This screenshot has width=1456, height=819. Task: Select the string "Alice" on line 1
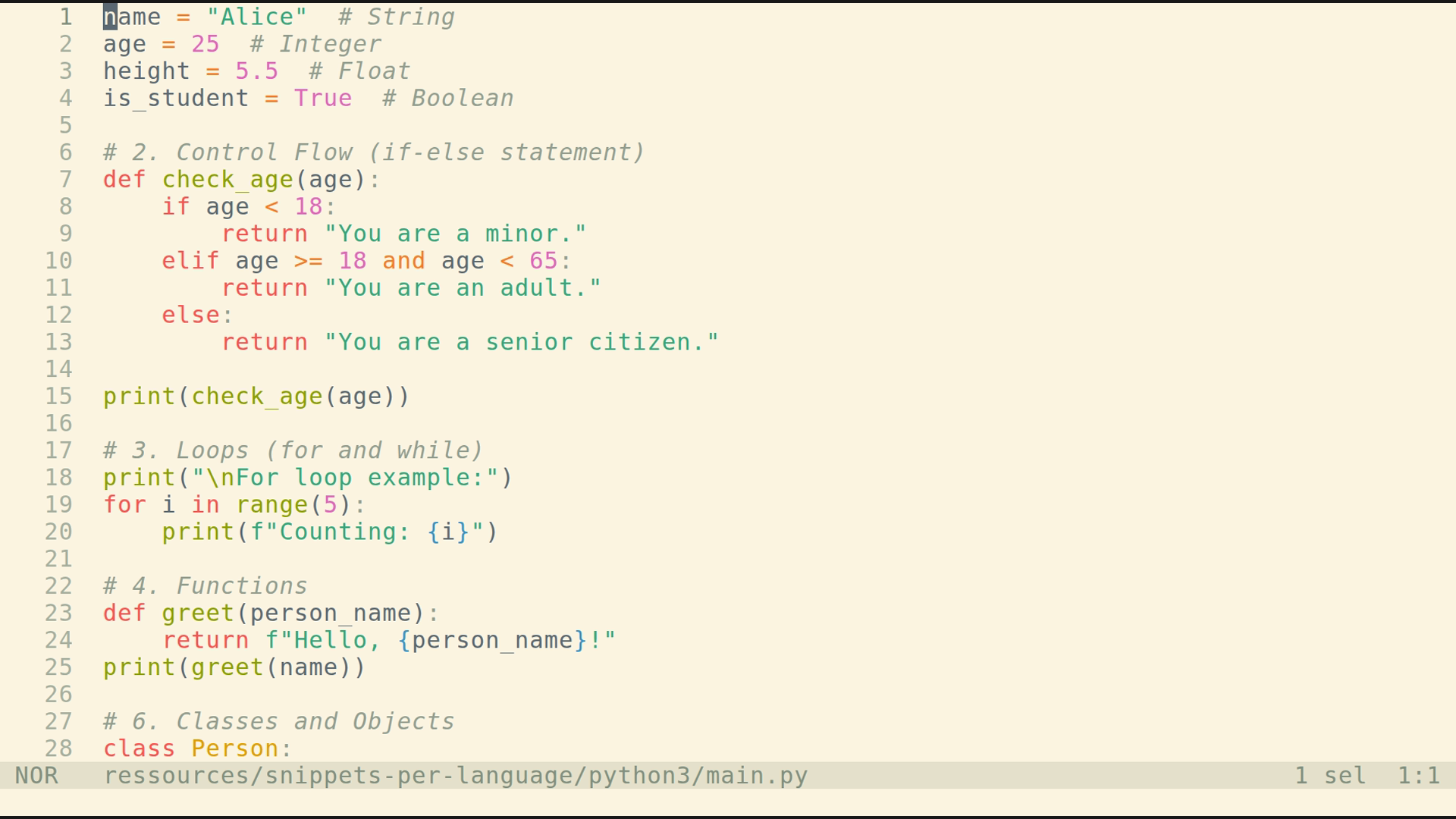coord(257,17)
